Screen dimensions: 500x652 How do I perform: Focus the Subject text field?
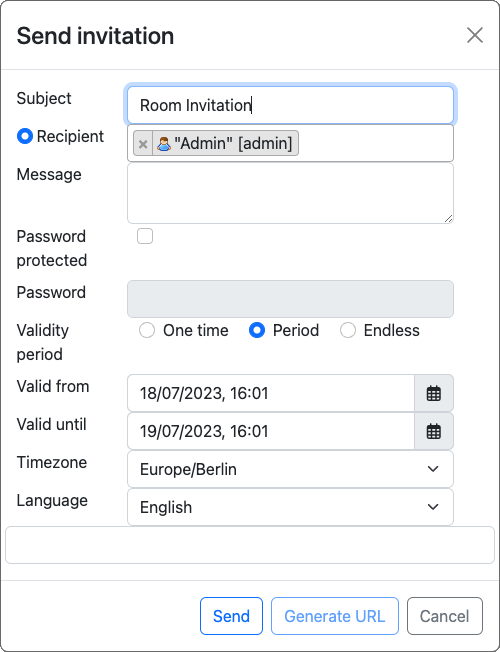pos(290,105)
